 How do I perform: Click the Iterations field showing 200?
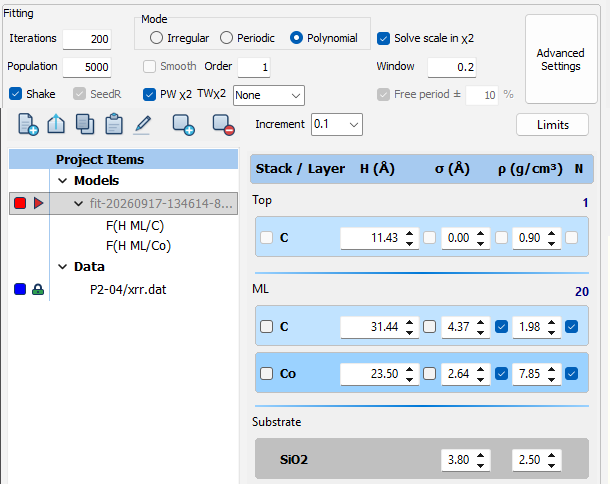tap(87, 39)
